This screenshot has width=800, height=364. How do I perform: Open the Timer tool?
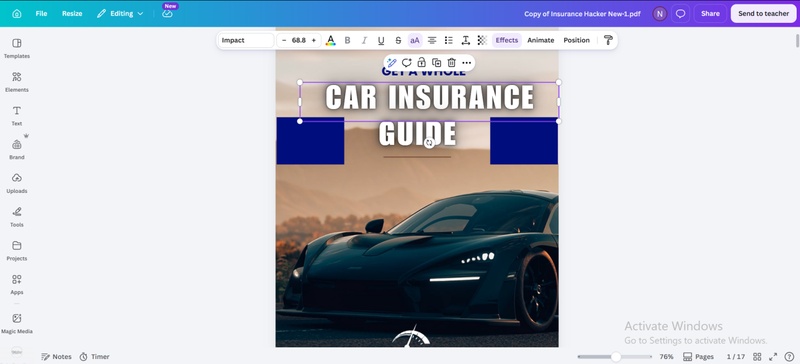coord(94,357)
